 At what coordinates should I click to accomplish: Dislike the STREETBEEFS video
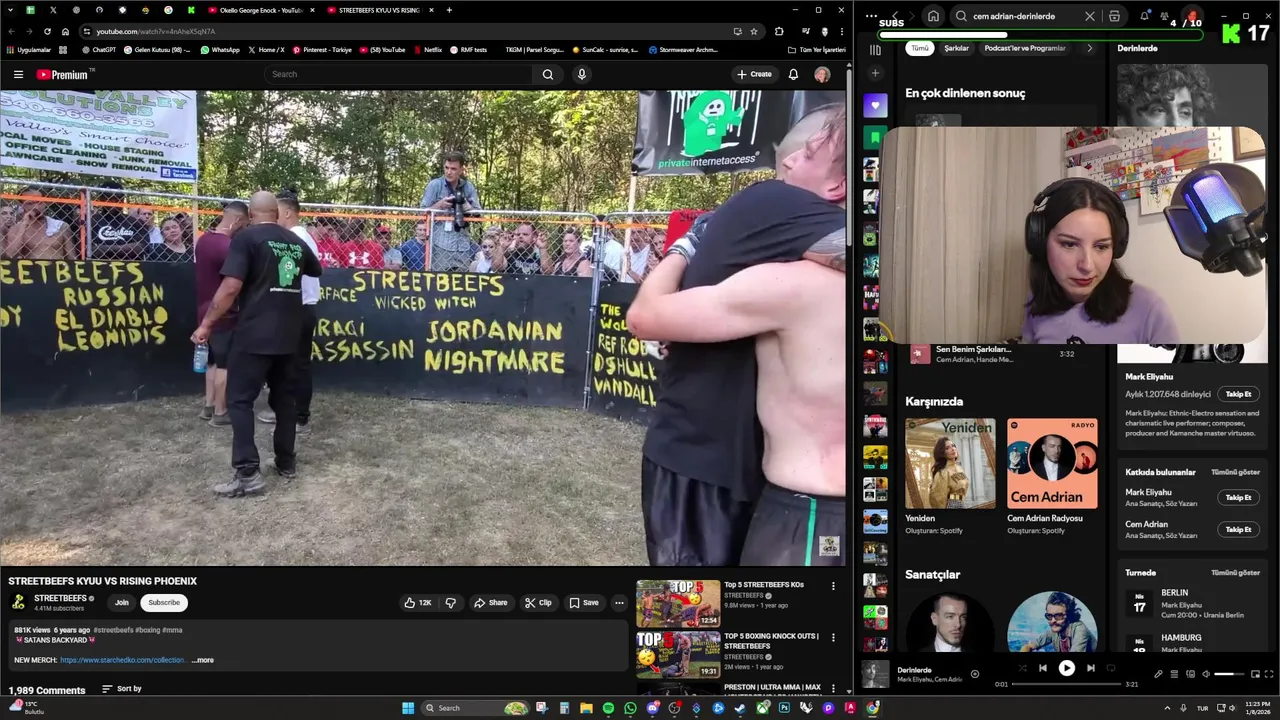coord(451,603)
